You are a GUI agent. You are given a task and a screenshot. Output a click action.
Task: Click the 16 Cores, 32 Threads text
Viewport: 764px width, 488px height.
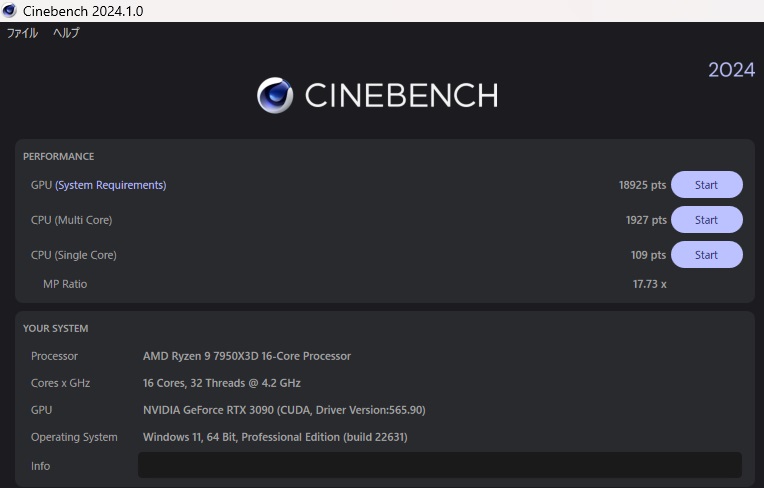click(x=222, y=383)
